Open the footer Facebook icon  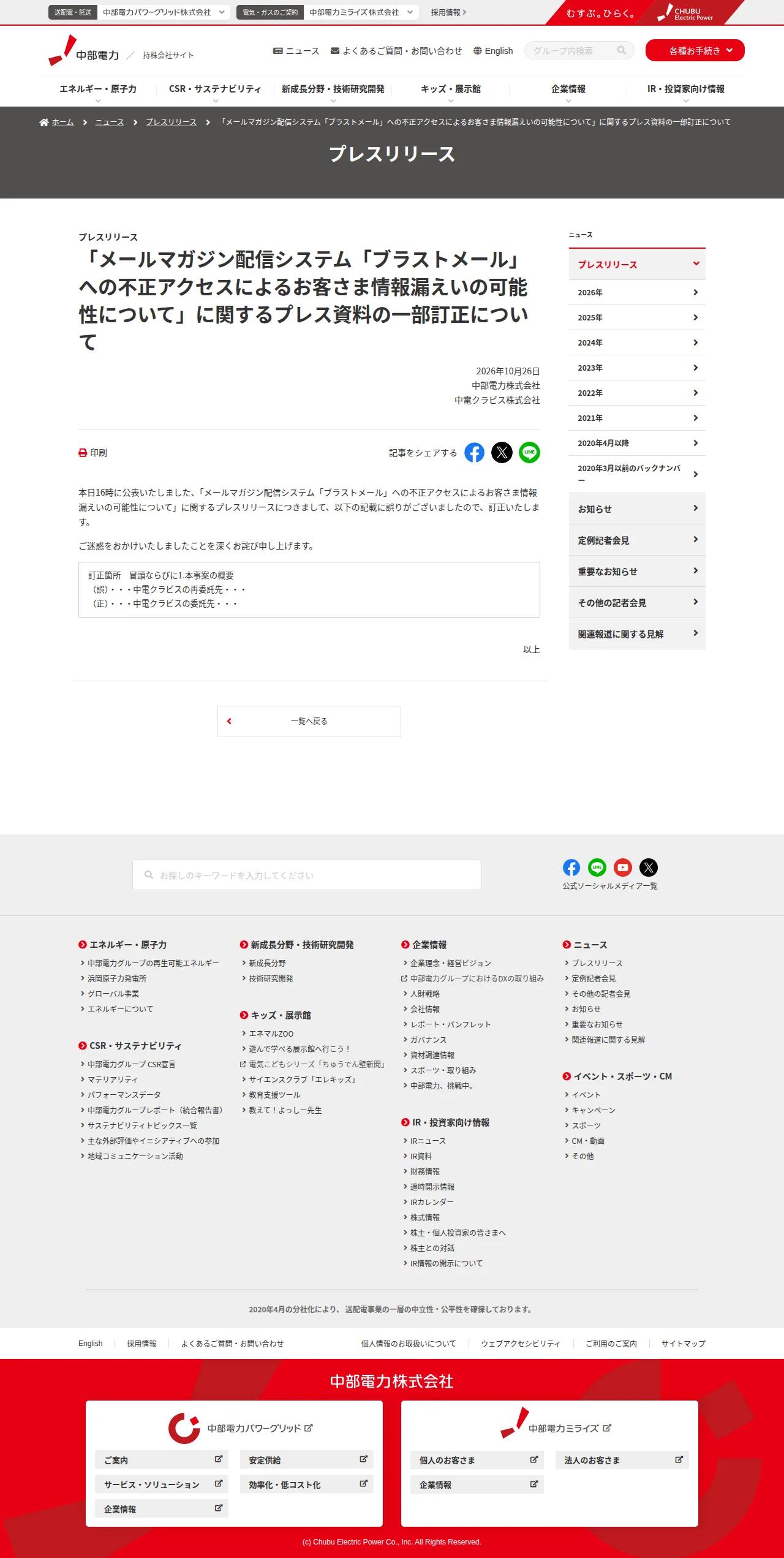[571, 868]
